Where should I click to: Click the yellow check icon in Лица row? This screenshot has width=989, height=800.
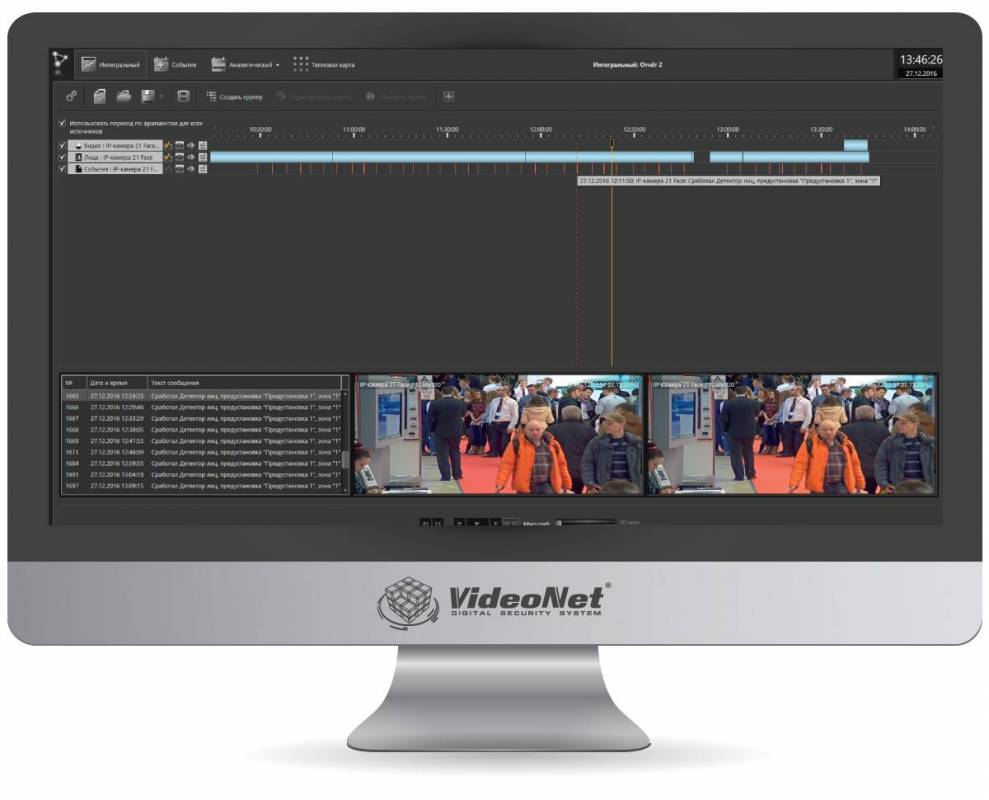coord(168,157)
